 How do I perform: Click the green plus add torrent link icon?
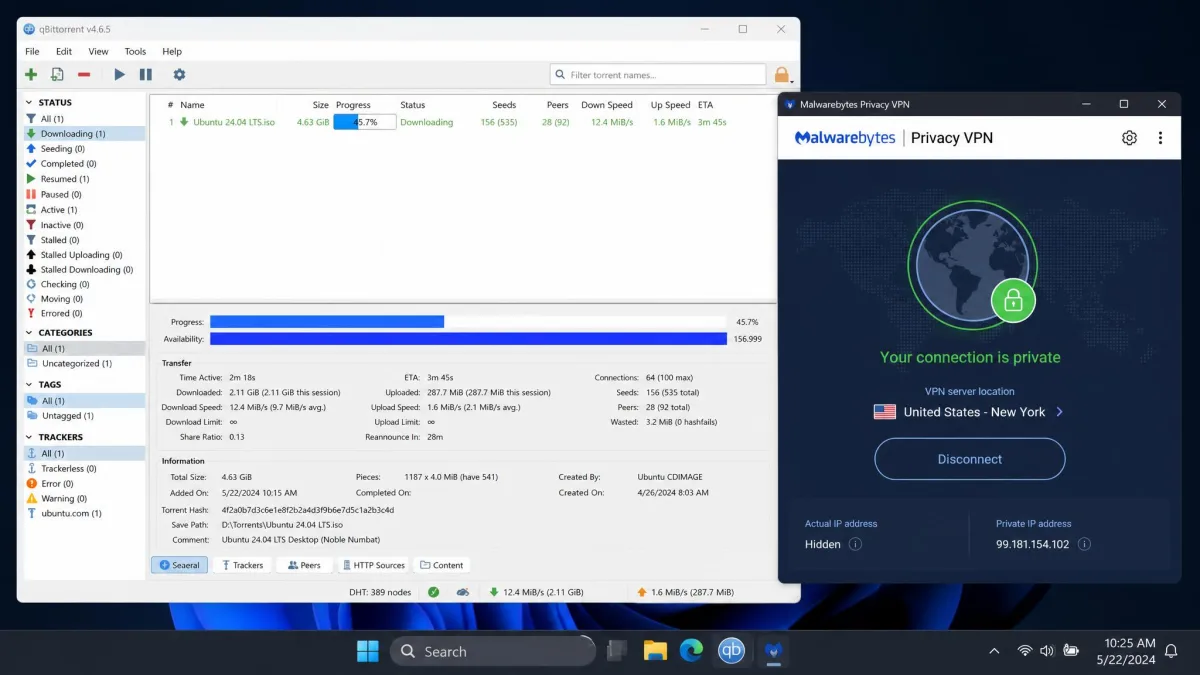31,74
